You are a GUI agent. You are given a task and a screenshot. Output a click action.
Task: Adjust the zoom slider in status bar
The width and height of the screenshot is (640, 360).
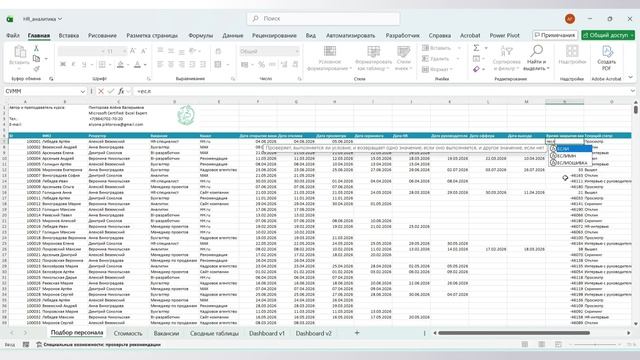tap(595, 344)
